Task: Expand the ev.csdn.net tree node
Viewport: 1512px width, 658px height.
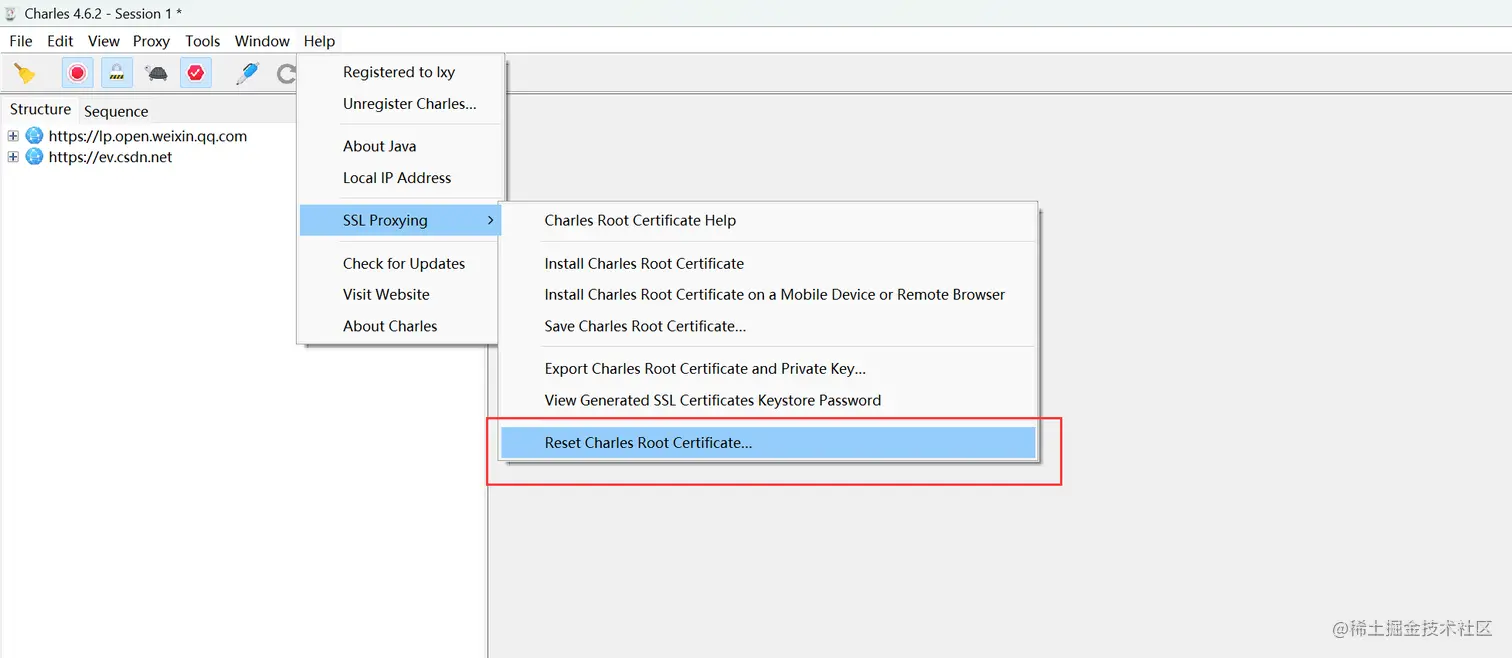Action: pos(13,157)
